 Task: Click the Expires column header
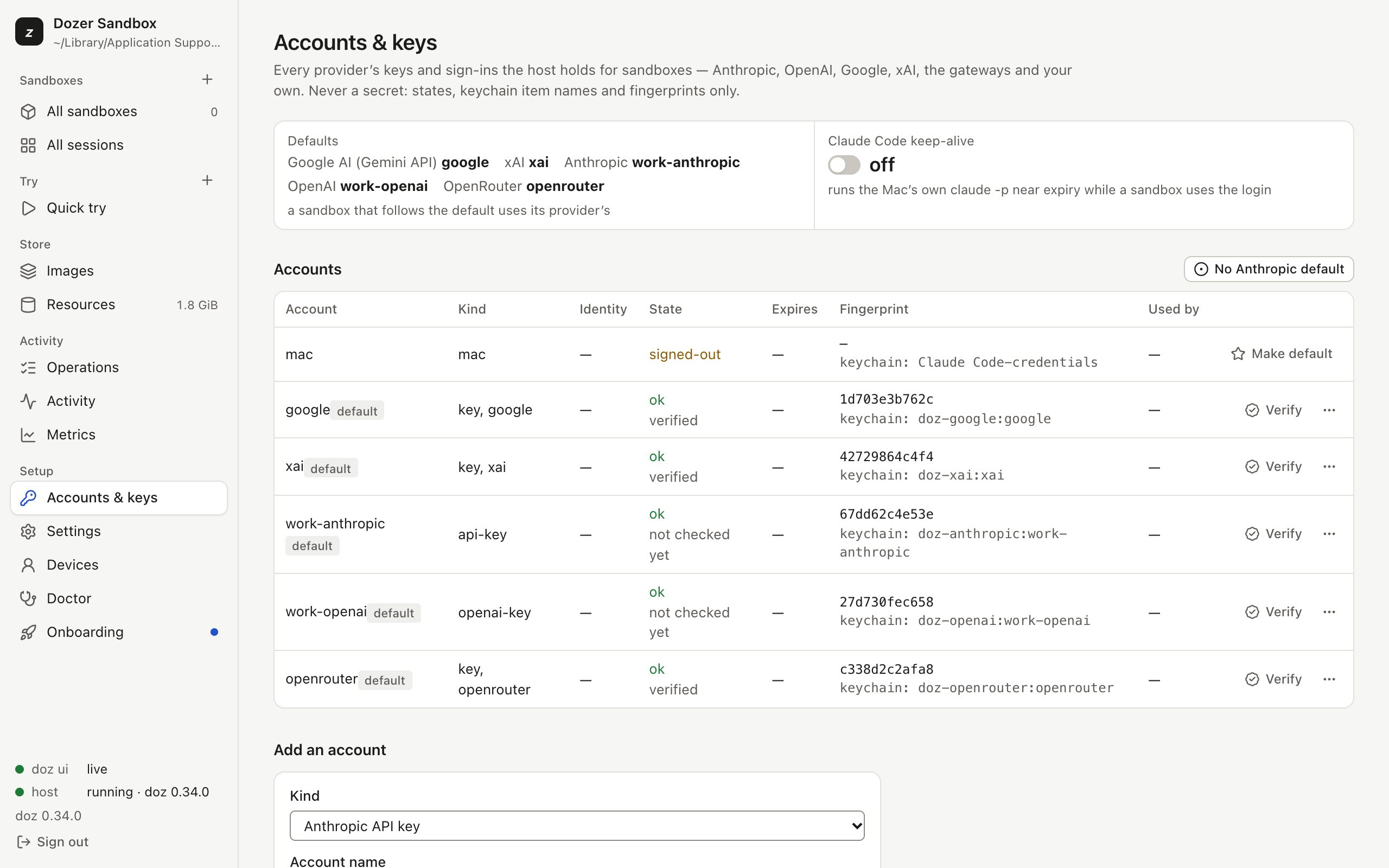point(794,309)
